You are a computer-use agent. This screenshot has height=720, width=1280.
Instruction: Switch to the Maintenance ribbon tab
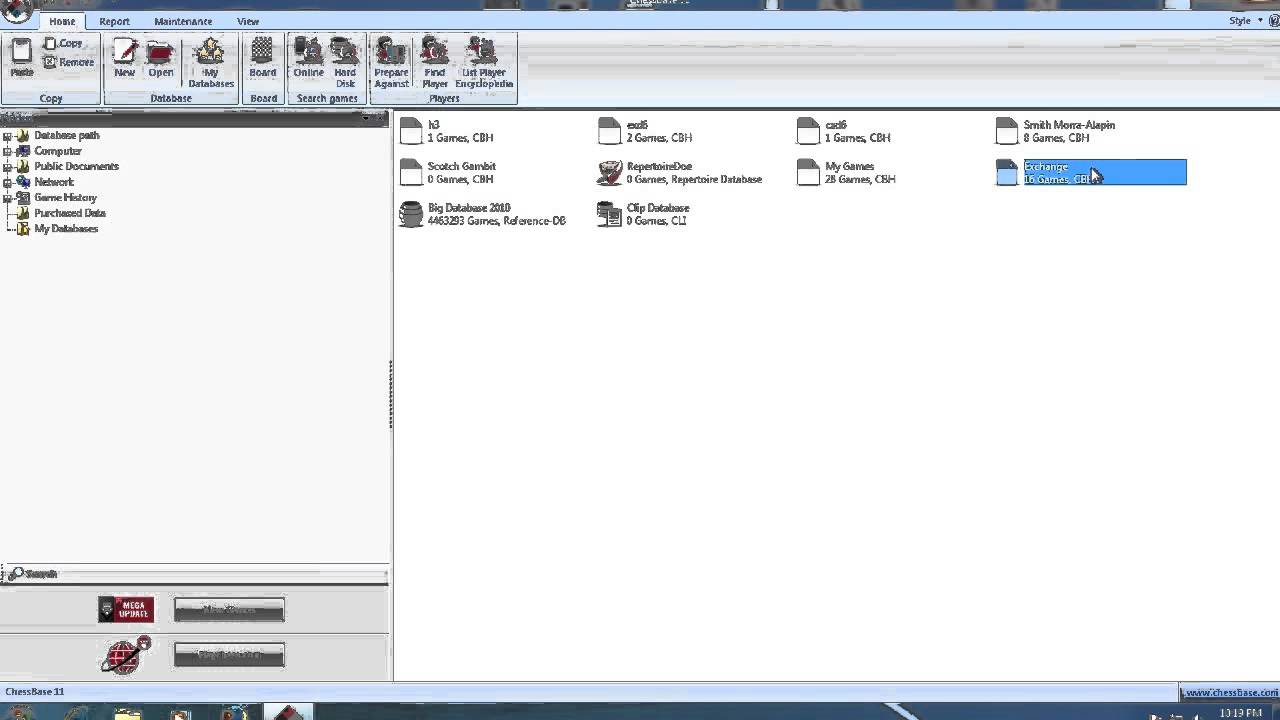point(183,21)
